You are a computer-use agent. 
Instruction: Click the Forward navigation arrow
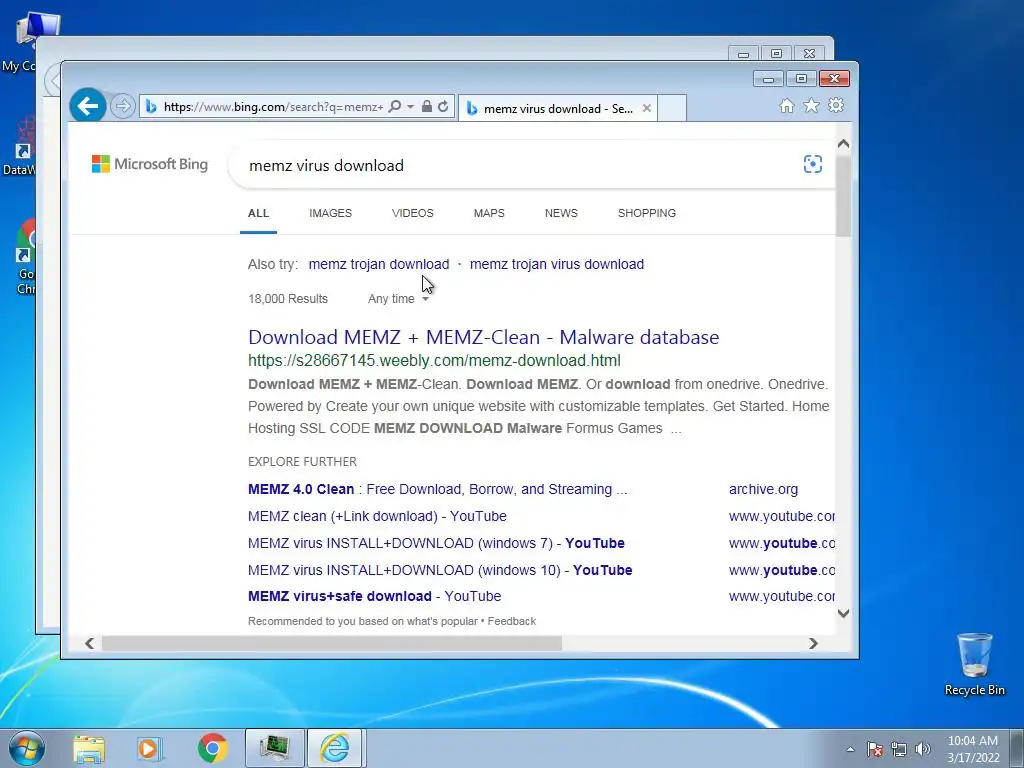[x=122, y=106]
